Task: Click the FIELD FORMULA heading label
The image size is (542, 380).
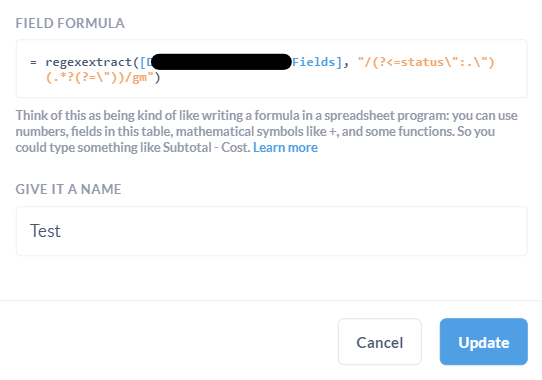Action: [70, 23]
